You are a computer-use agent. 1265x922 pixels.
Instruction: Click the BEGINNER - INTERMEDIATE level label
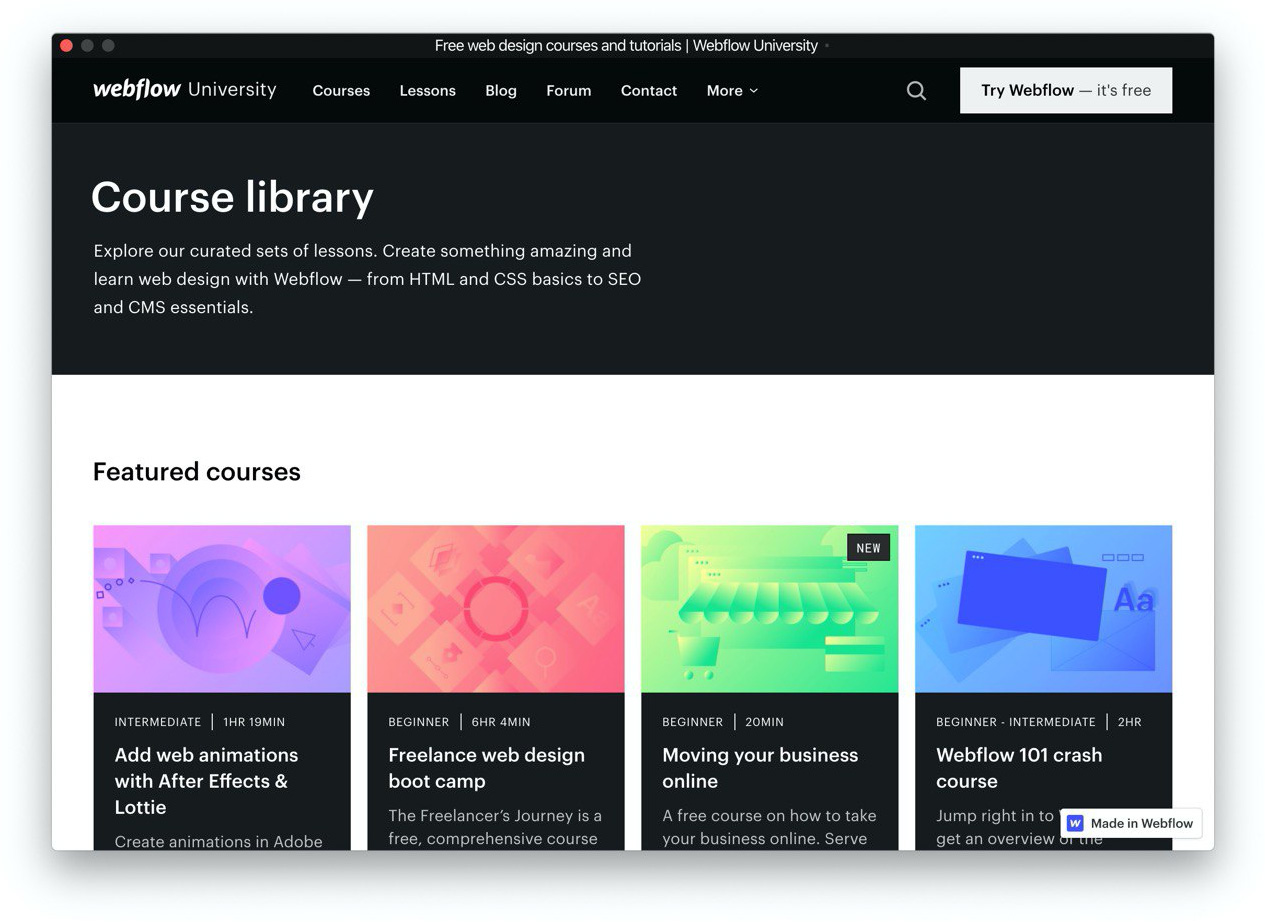[x=1016, y=722]
